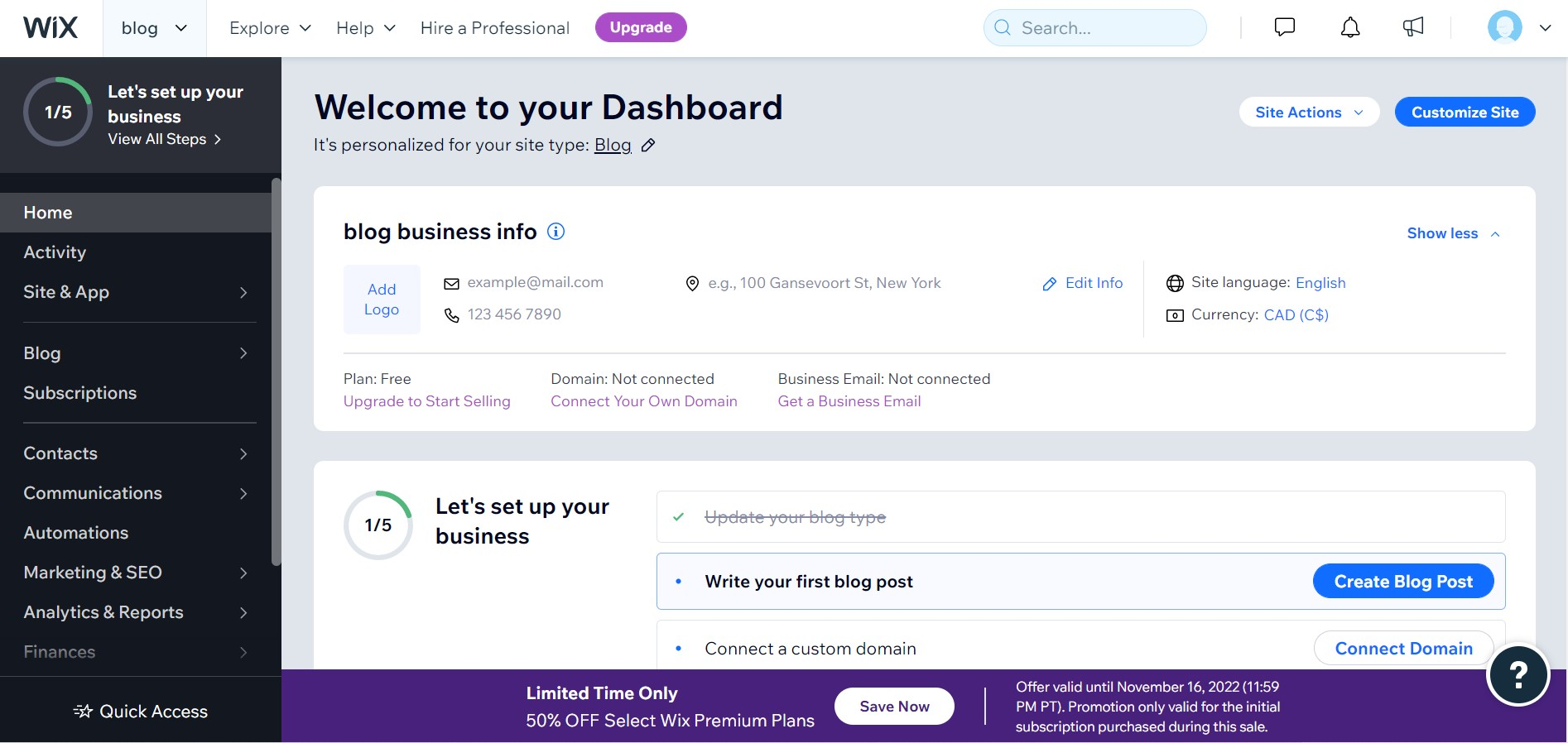Screen dimensions: 1568x743
Task: Click the globe icon by Site language
Action: click(1175, 284)
